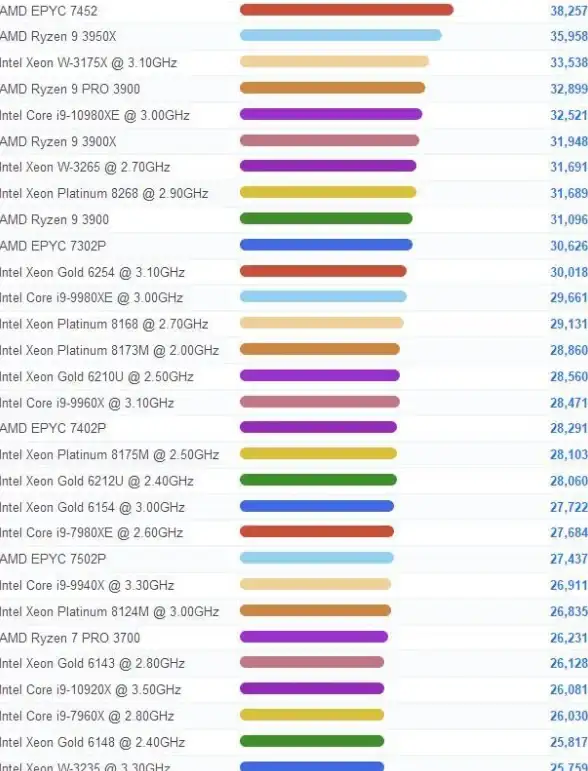The height and width of the screenshot is (771, 588).
Task: Open Intel Core i9-10920X @ 3.50GHz link
Action: [90, 689]
